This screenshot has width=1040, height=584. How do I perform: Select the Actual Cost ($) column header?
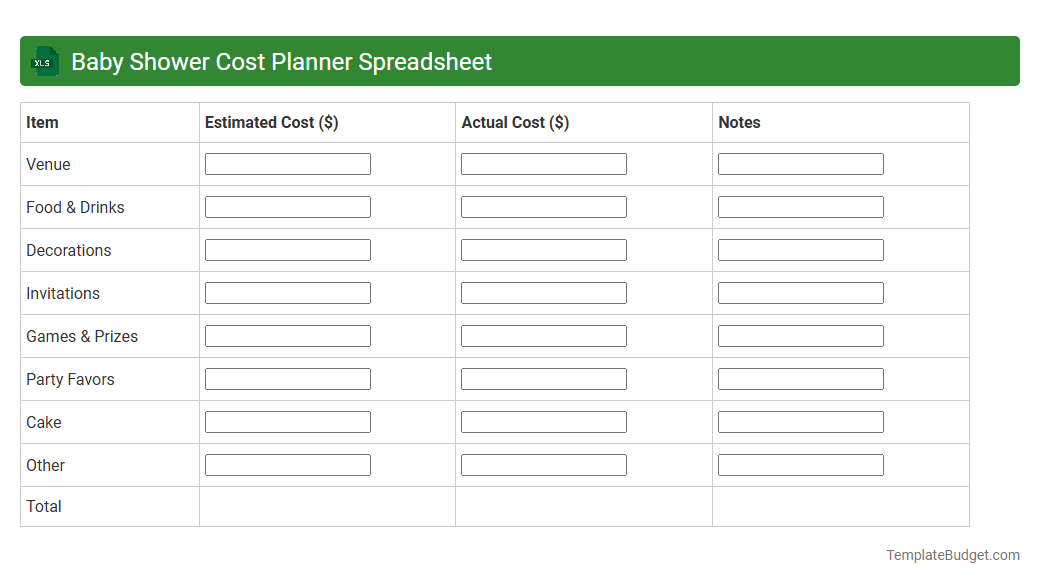point(516,122)
